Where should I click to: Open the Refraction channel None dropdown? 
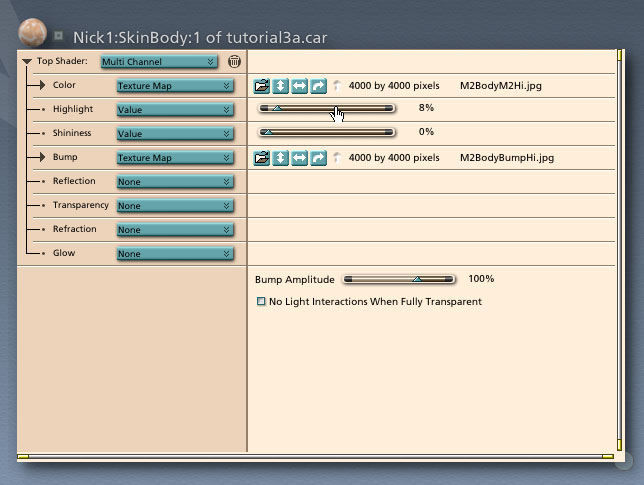point(175,230)
